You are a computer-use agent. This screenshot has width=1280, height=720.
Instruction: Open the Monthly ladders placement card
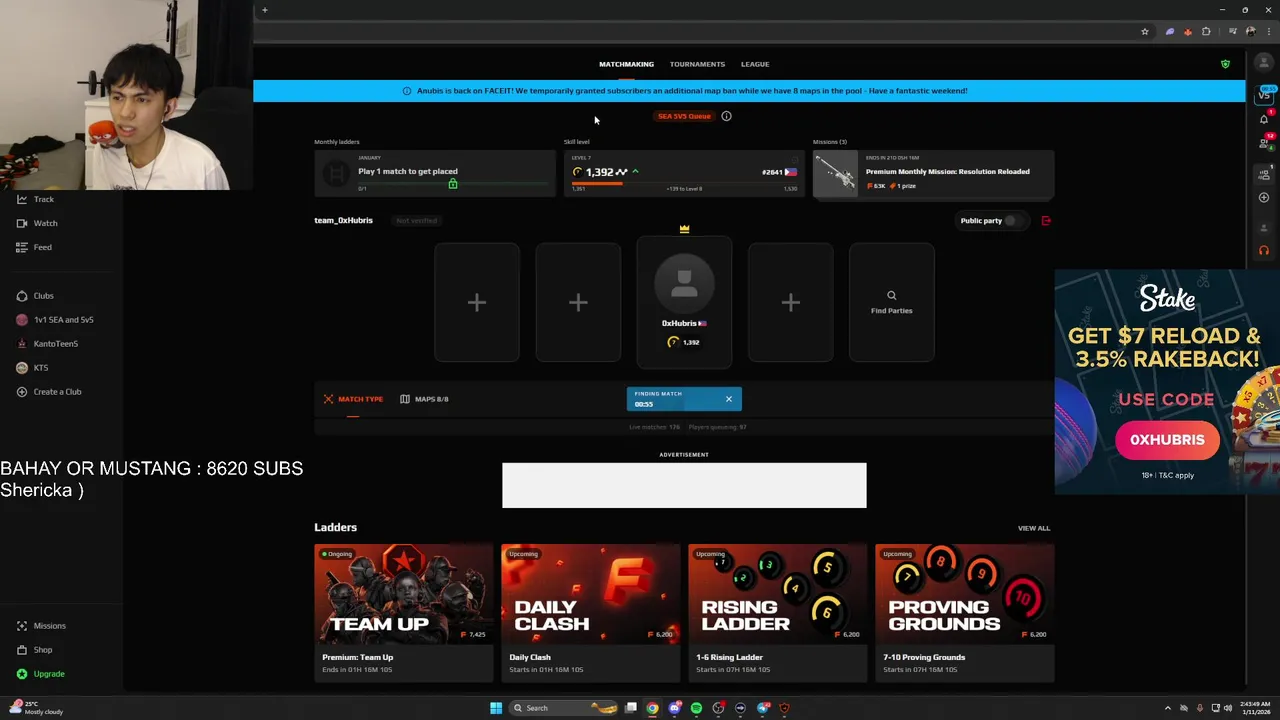[x=434, y=172]
